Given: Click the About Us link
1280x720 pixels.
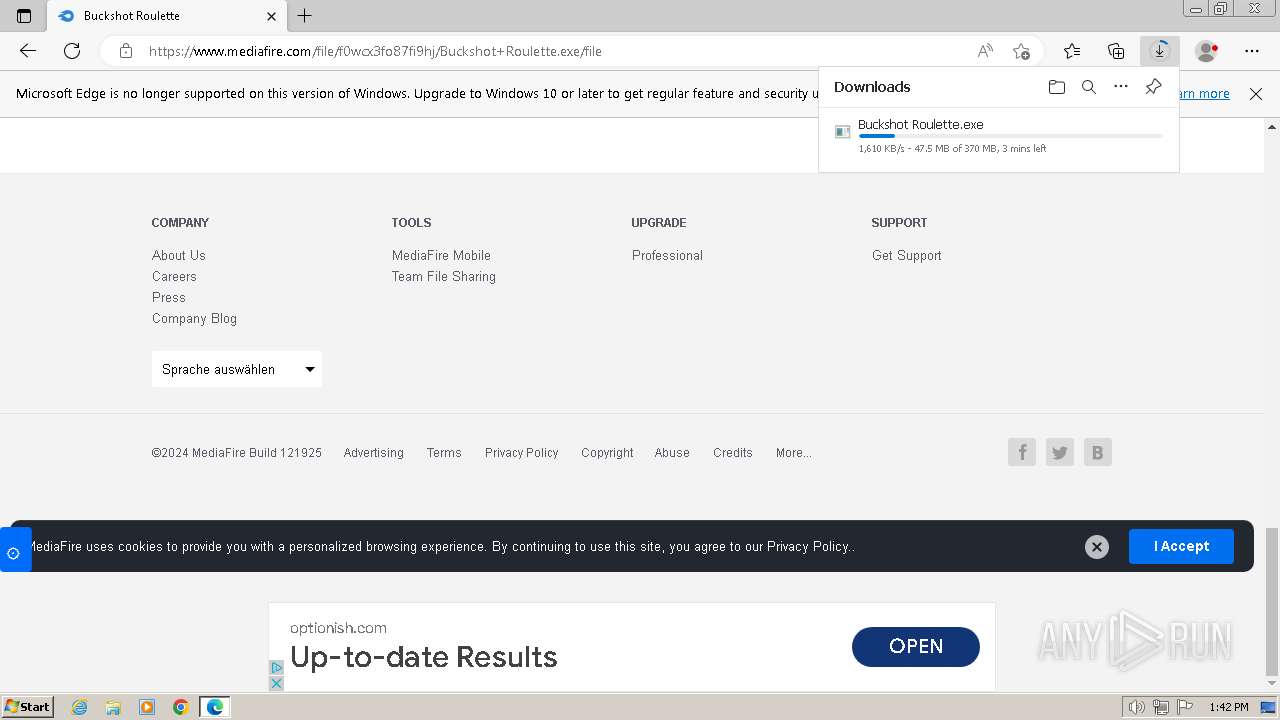Looking at the screenshot, I should (179, 255).
